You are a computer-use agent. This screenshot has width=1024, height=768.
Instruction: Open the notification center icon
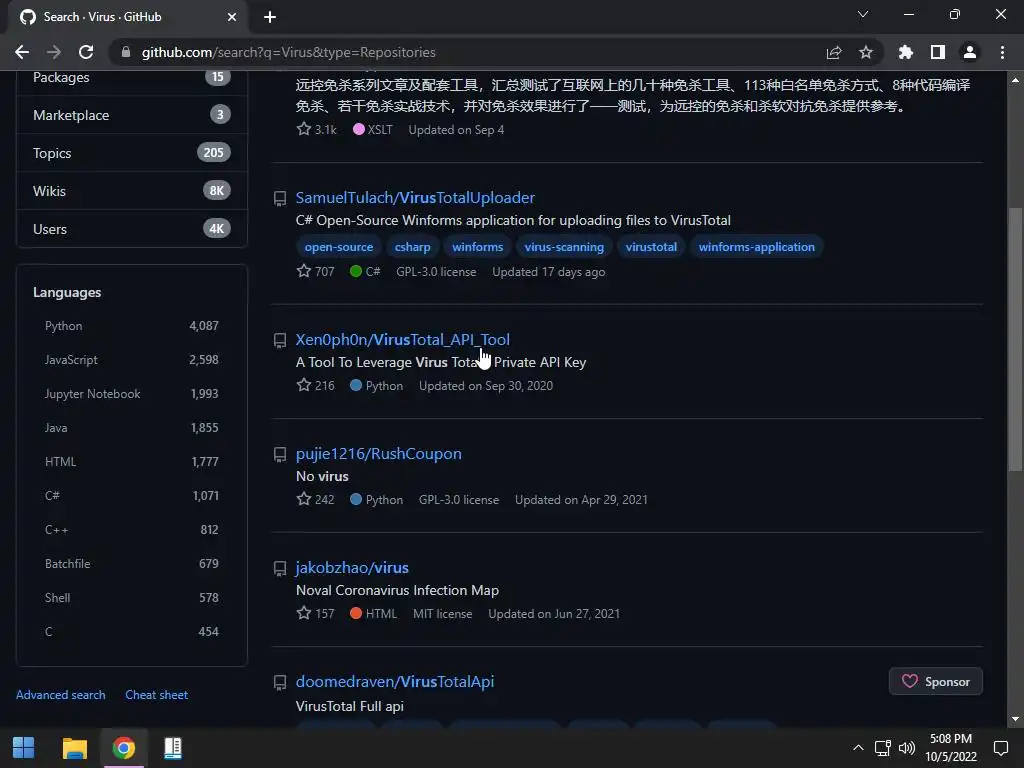(1000, 748)
